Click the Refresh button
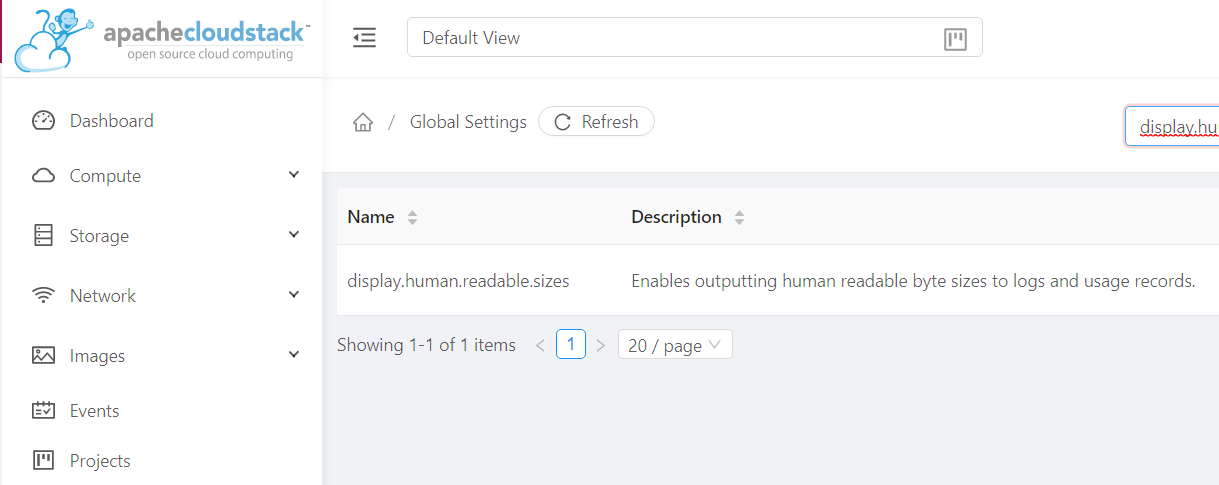 (596, 121)
